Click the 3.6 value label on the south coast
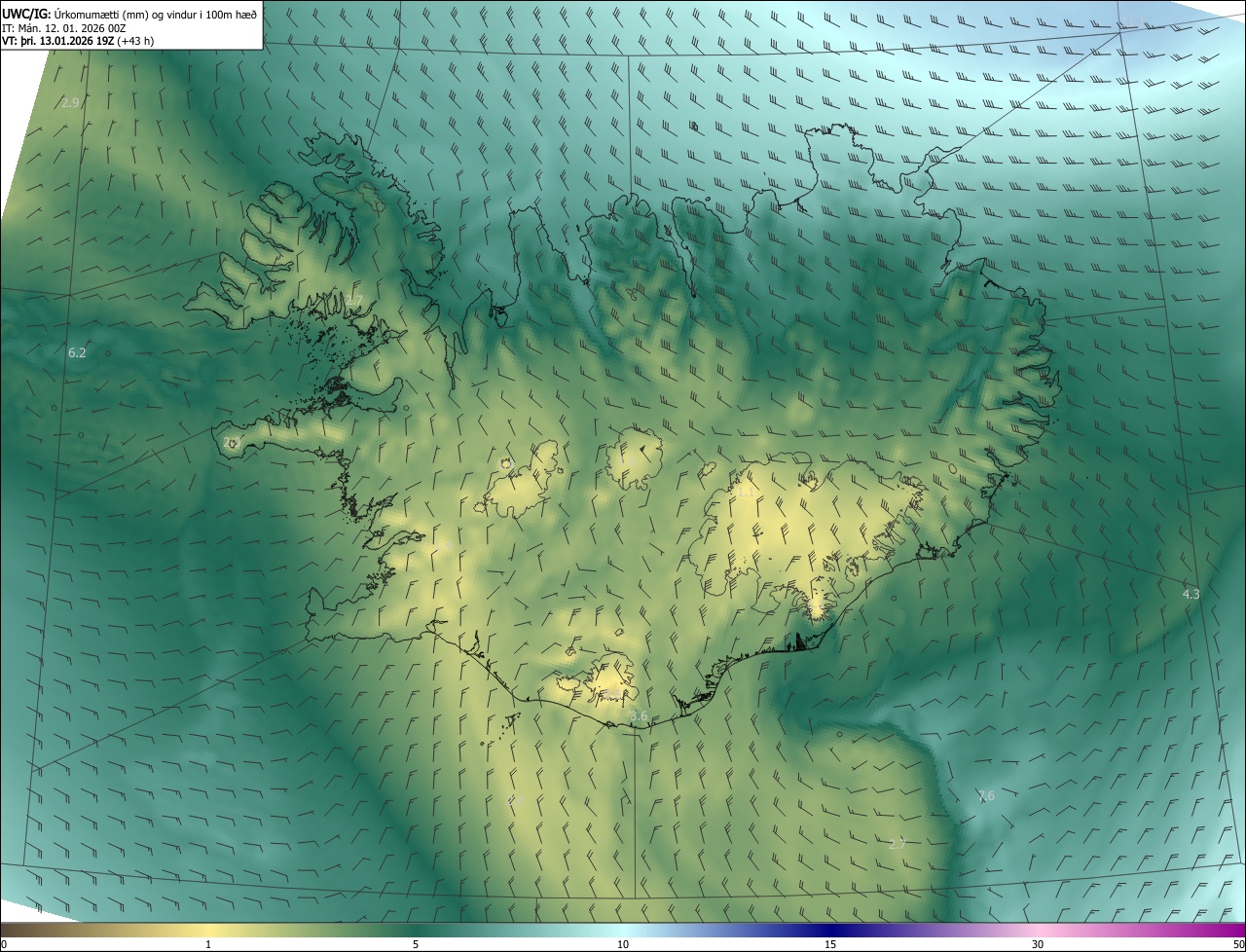Image resolution: width=1246 pixels, height=952 pixels. [639, 715]
